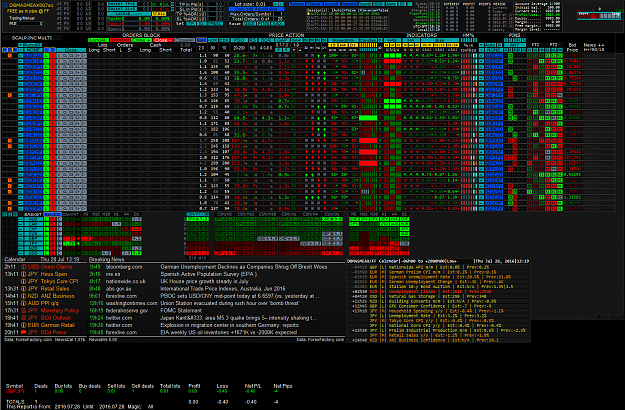
Task: Click the bloomberg.com news source
Action: pos(123,267)
